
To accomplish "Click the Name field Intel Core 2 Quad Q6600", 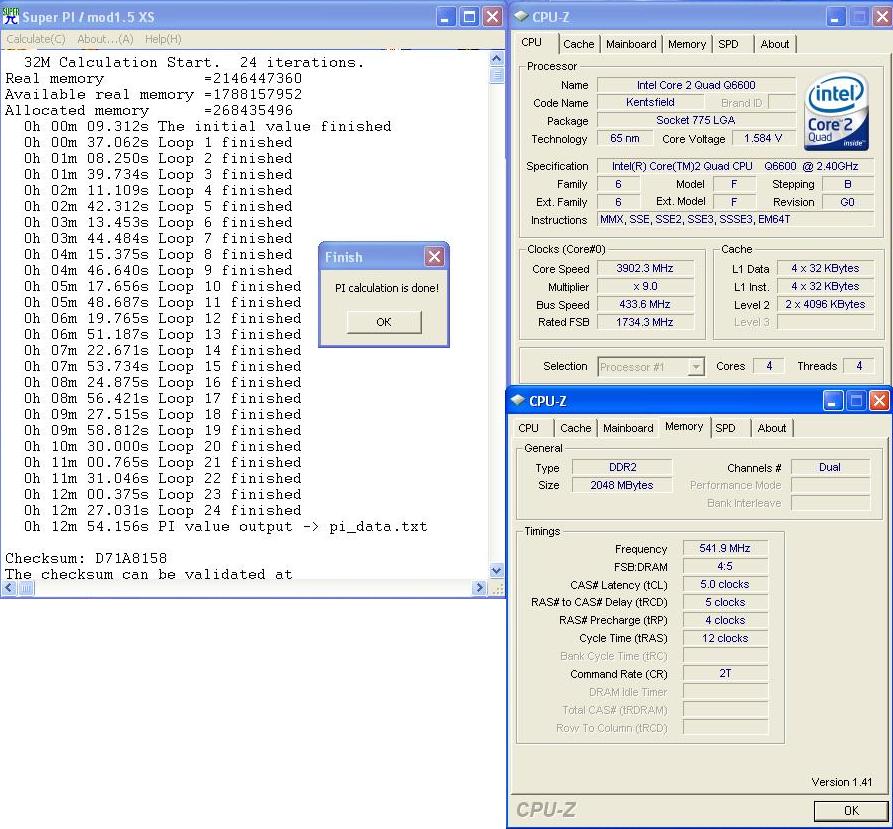I will [695, 85].
